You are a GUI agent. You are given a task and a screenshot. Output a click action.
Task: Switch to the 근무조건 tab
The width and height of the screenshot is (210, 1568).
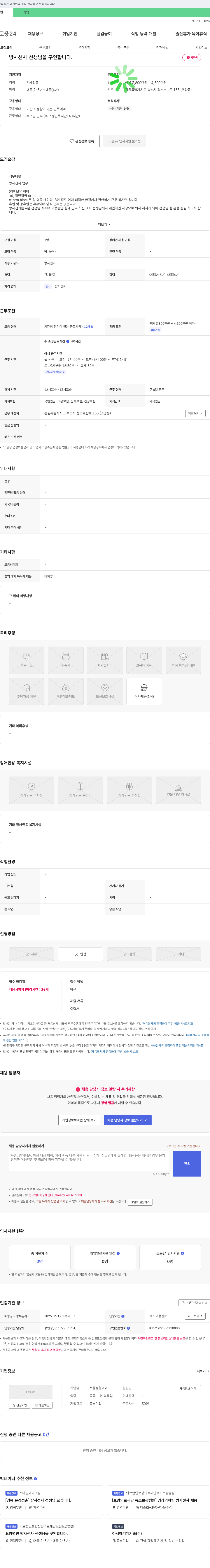point(46,47)
